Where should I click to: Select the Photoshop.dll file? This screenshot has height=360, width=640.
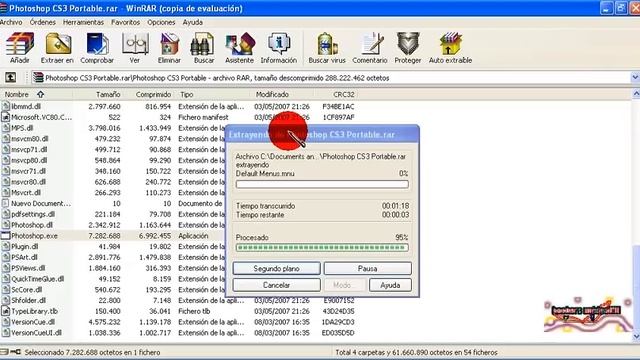[32, 225]
